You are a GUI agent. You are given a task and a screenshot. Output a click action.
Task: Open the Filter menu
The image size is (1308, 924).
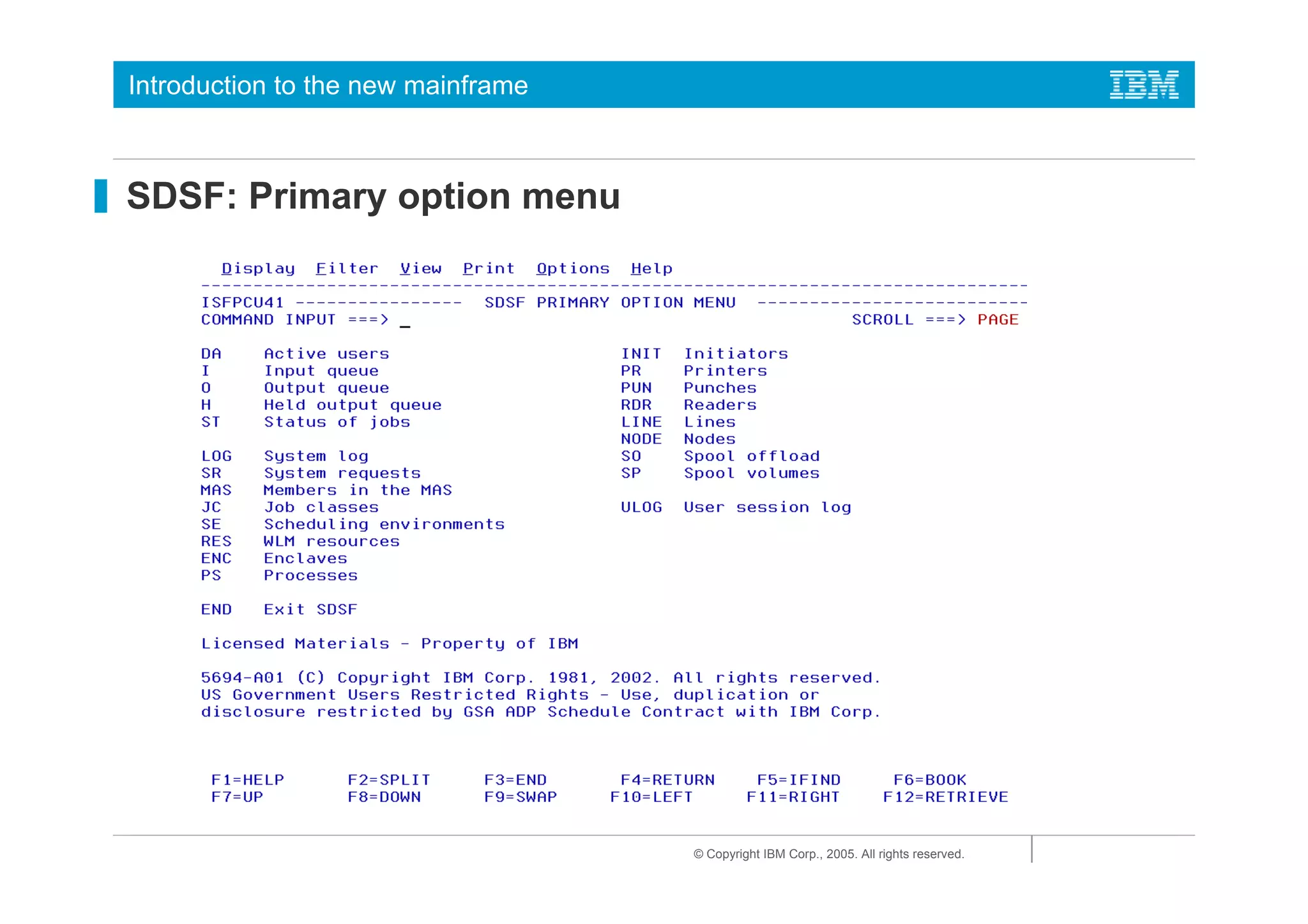347,269
